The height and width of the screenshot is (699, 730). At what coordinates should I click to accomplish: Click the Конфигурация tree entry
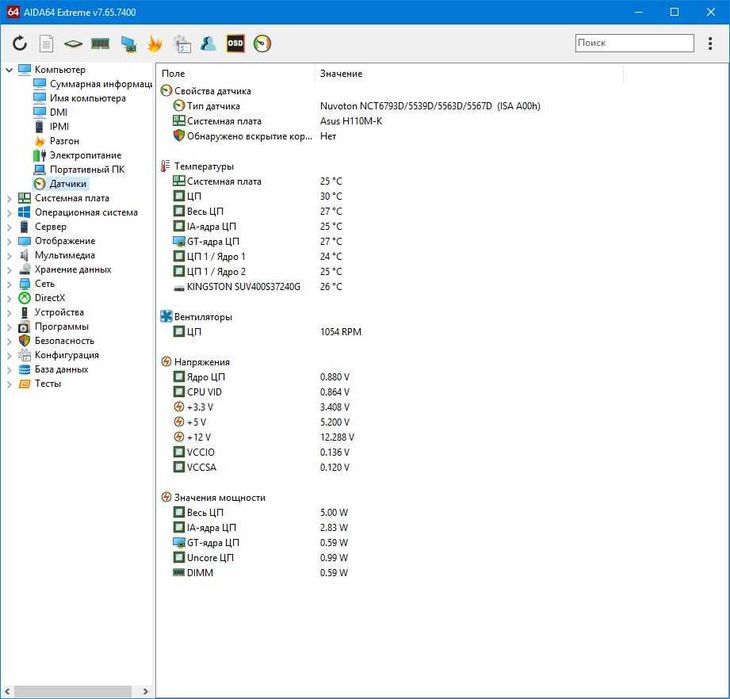click(x=67, y=355)
